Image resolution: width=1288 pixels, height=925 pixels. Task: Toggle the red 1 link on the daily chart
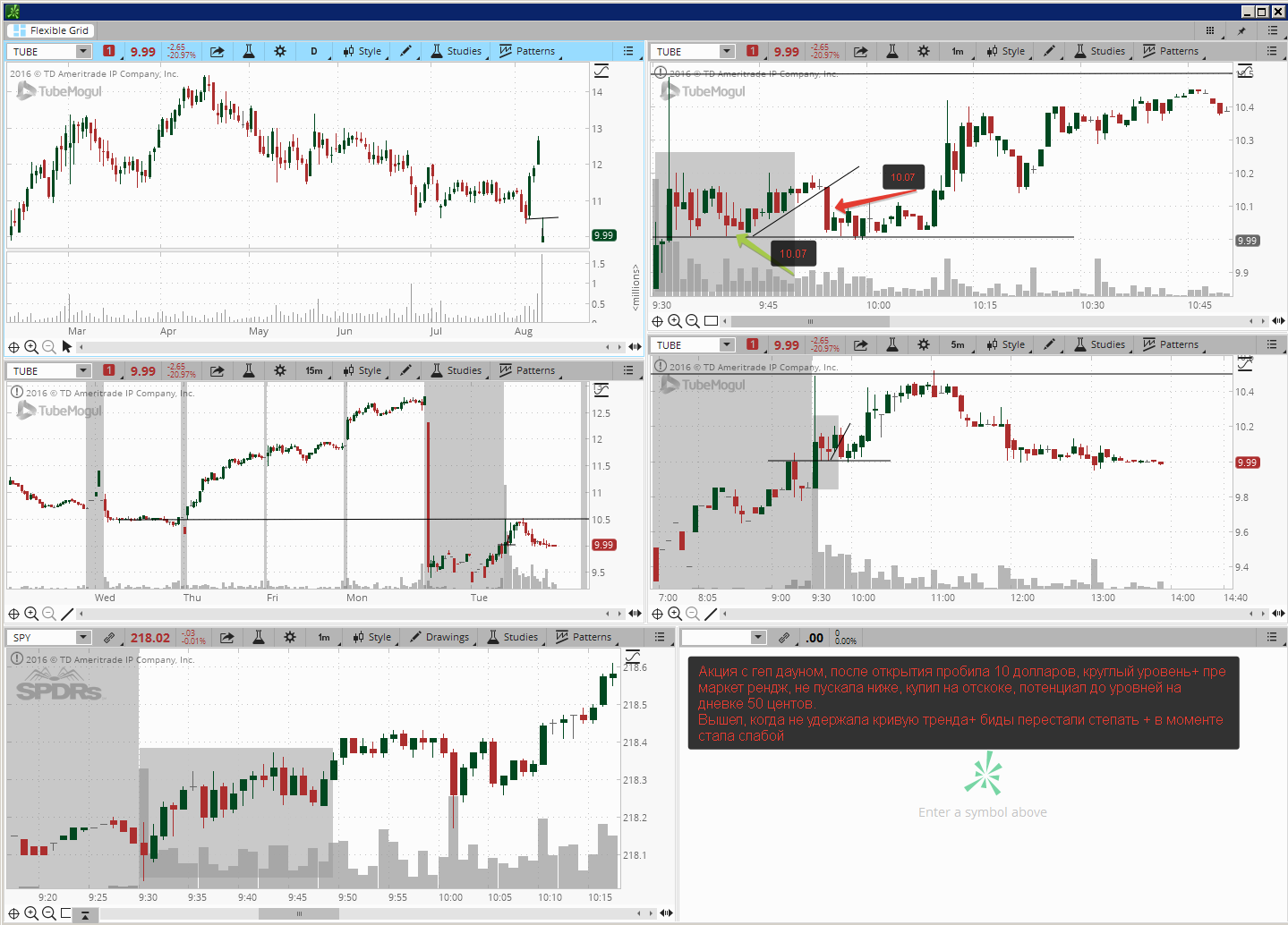[x=109, y=52]
